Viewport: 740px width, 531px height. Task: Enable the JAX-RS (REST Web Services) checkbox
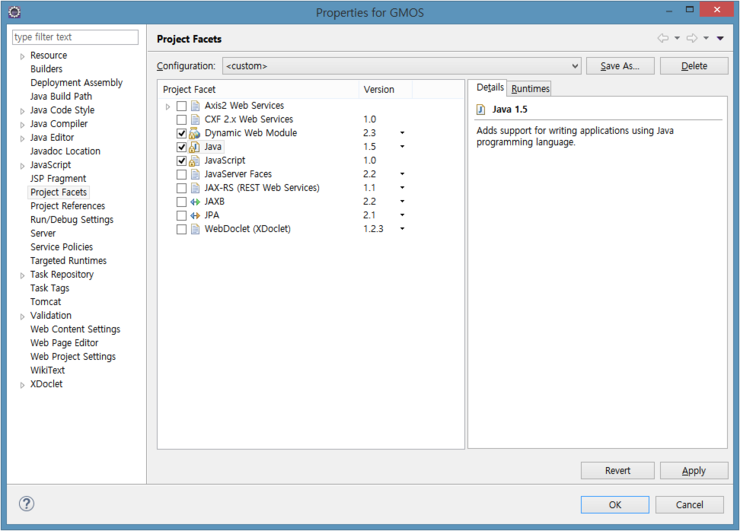pyautogui.click(x=181, y=188)
